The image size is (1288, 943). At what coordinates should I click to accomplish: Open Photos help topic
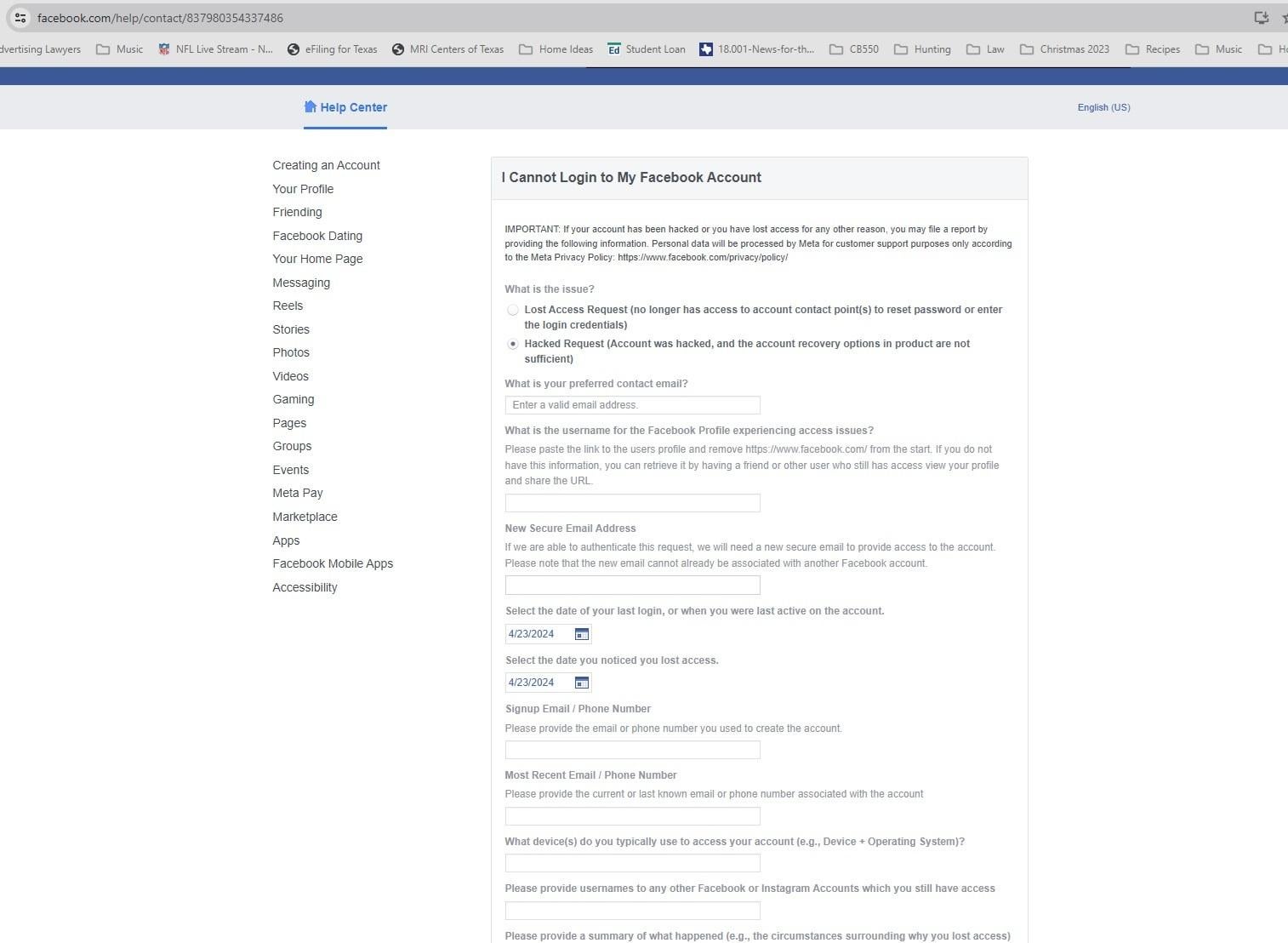tap(291, 352)
